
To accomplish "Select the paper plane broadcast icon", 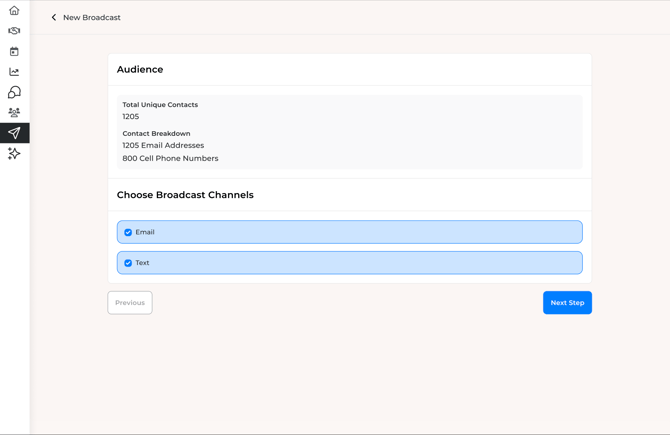I will (15, 133).
